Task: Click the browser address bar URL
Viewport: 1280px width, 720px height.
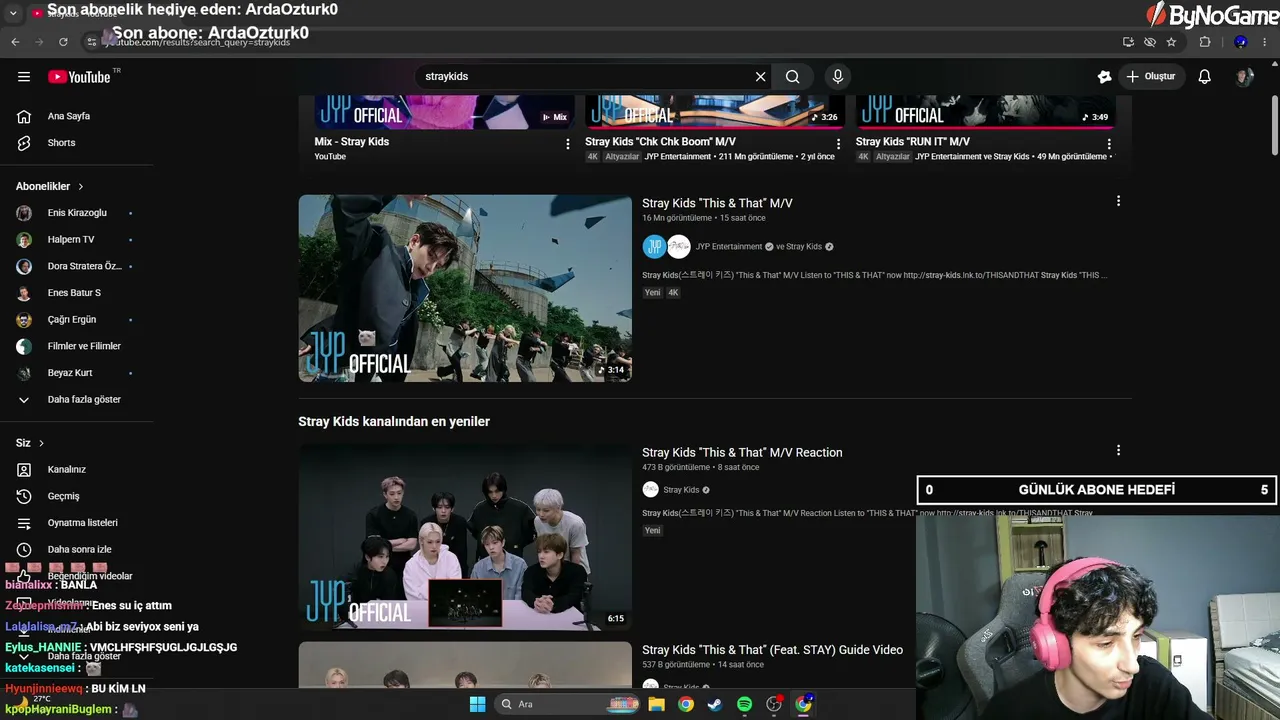Action: point(197,42)
